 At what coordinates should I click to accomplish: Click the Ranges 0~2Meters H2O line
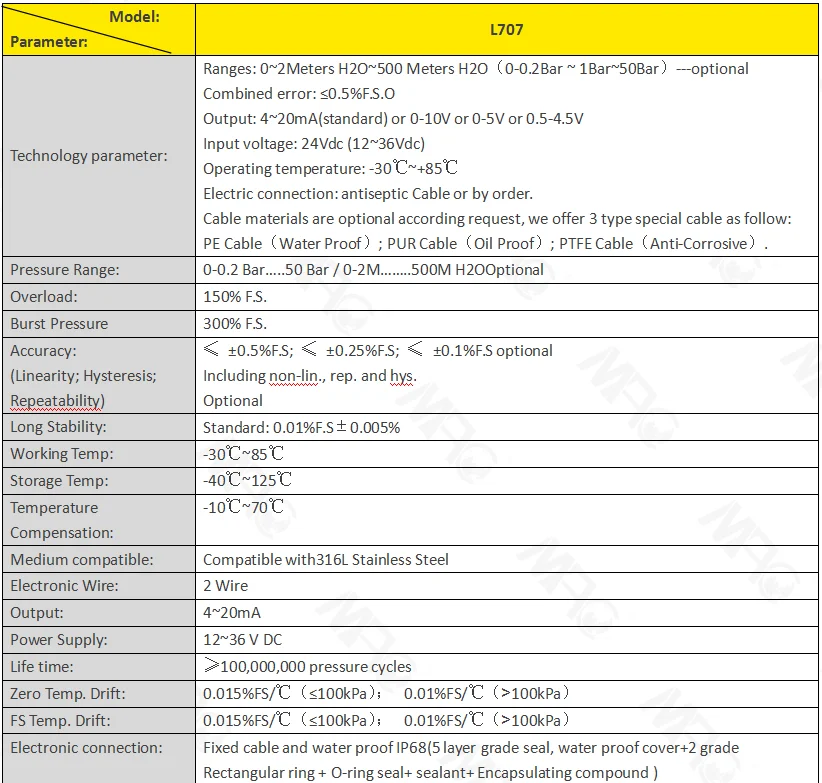pyautogui.click(x=475, y=69)
